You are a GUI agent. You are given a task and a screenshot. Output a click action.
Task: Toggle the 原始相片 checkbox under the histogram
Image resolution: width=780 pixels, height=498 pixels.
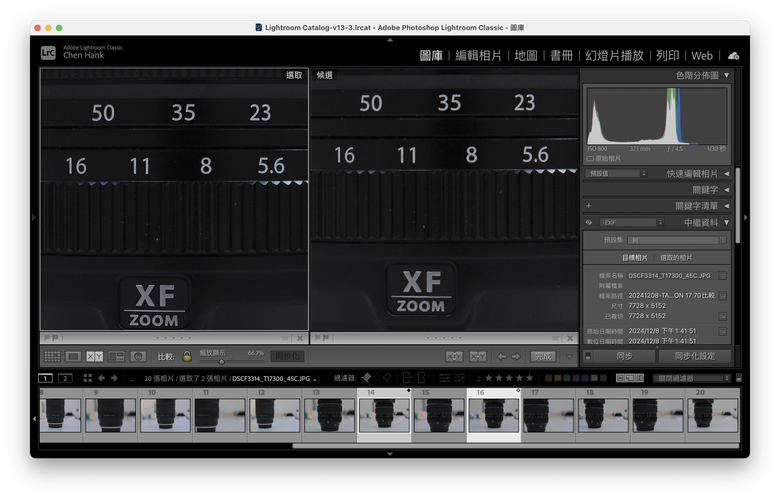(590, 159)
